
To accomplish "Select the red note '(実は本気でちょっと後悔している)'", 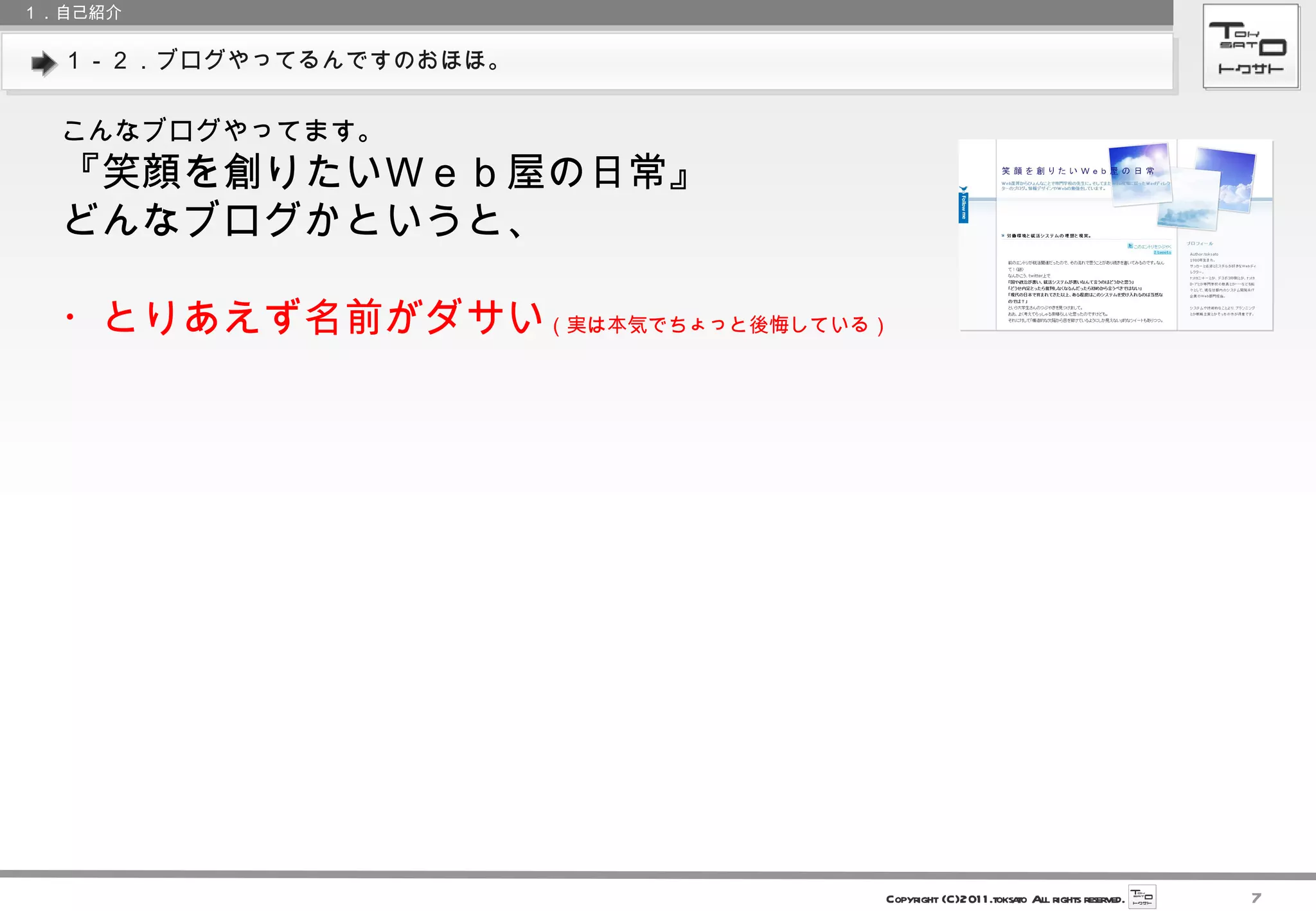I will 718,325.
